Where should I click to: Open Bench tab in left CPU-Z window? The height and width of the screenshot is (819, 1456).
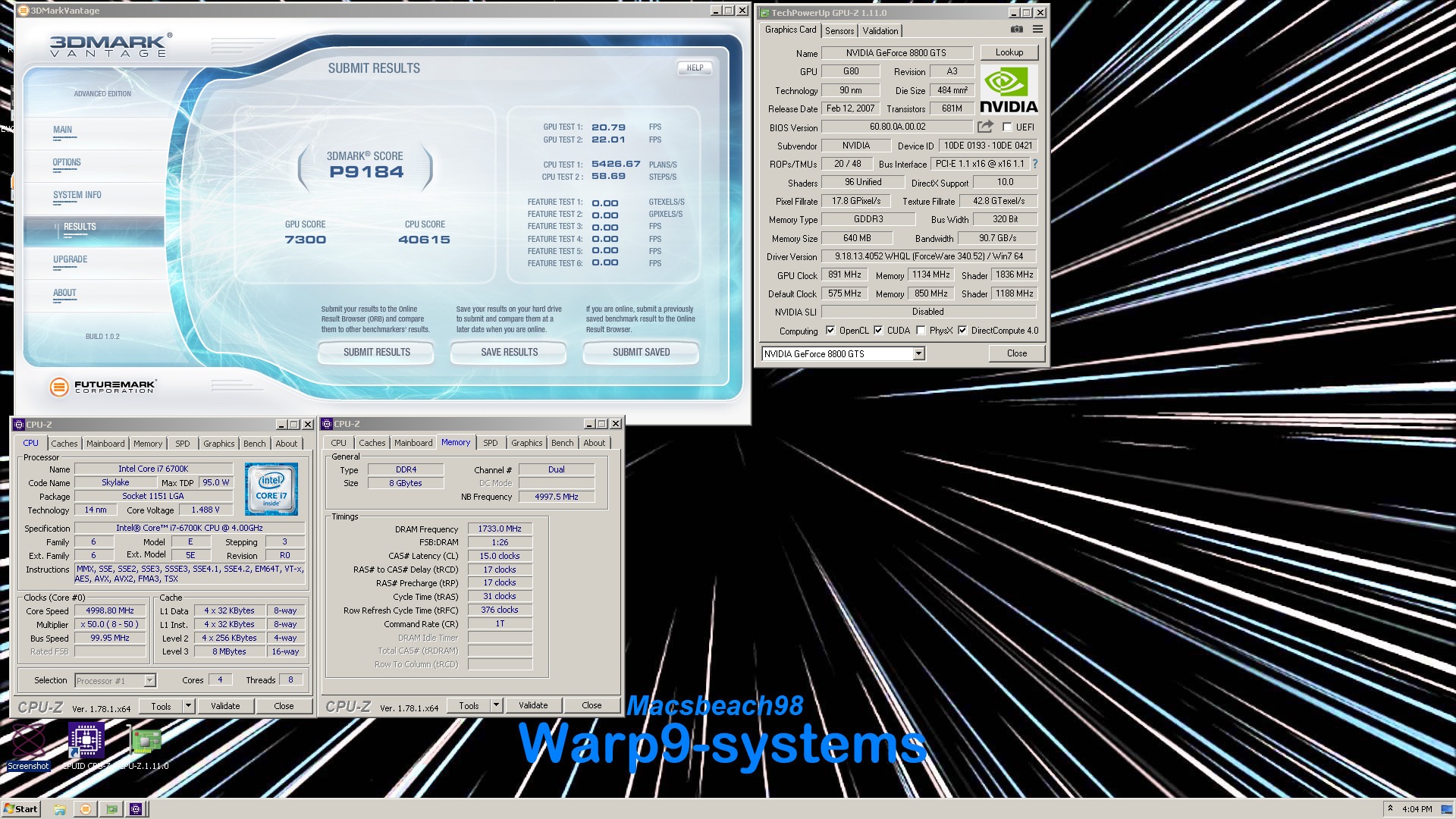click(255, 444)
